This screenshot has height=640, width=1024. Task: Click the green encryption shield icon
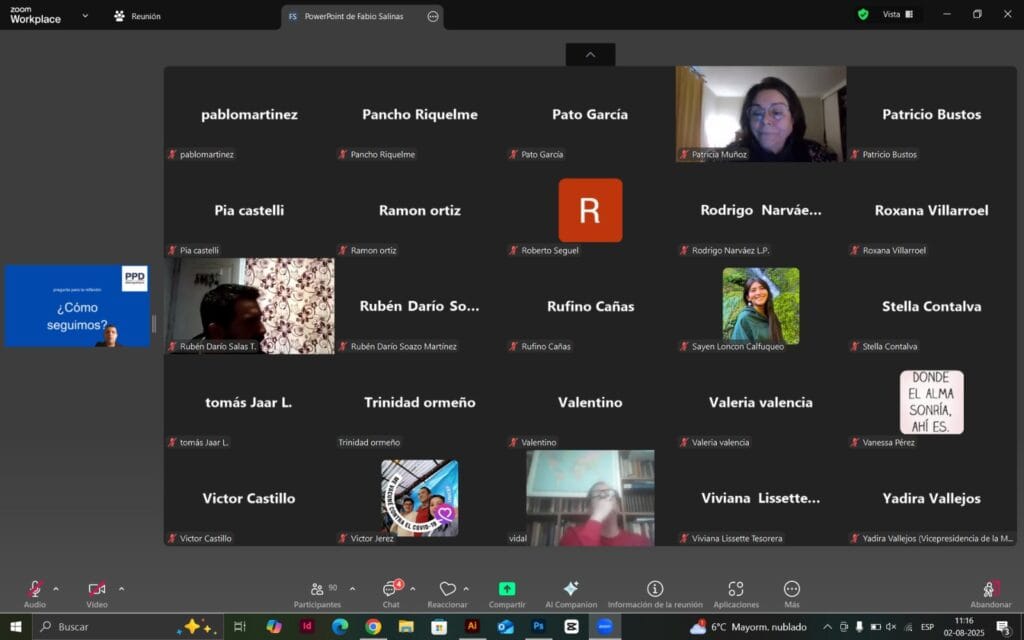coord(863,14)
